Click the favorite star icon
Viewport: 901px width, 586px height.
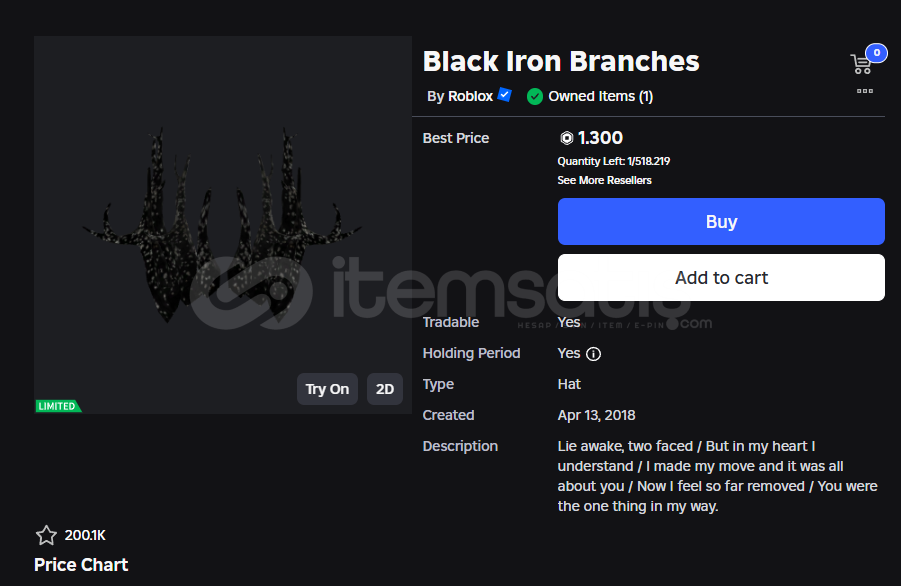[x=46, y=535]
